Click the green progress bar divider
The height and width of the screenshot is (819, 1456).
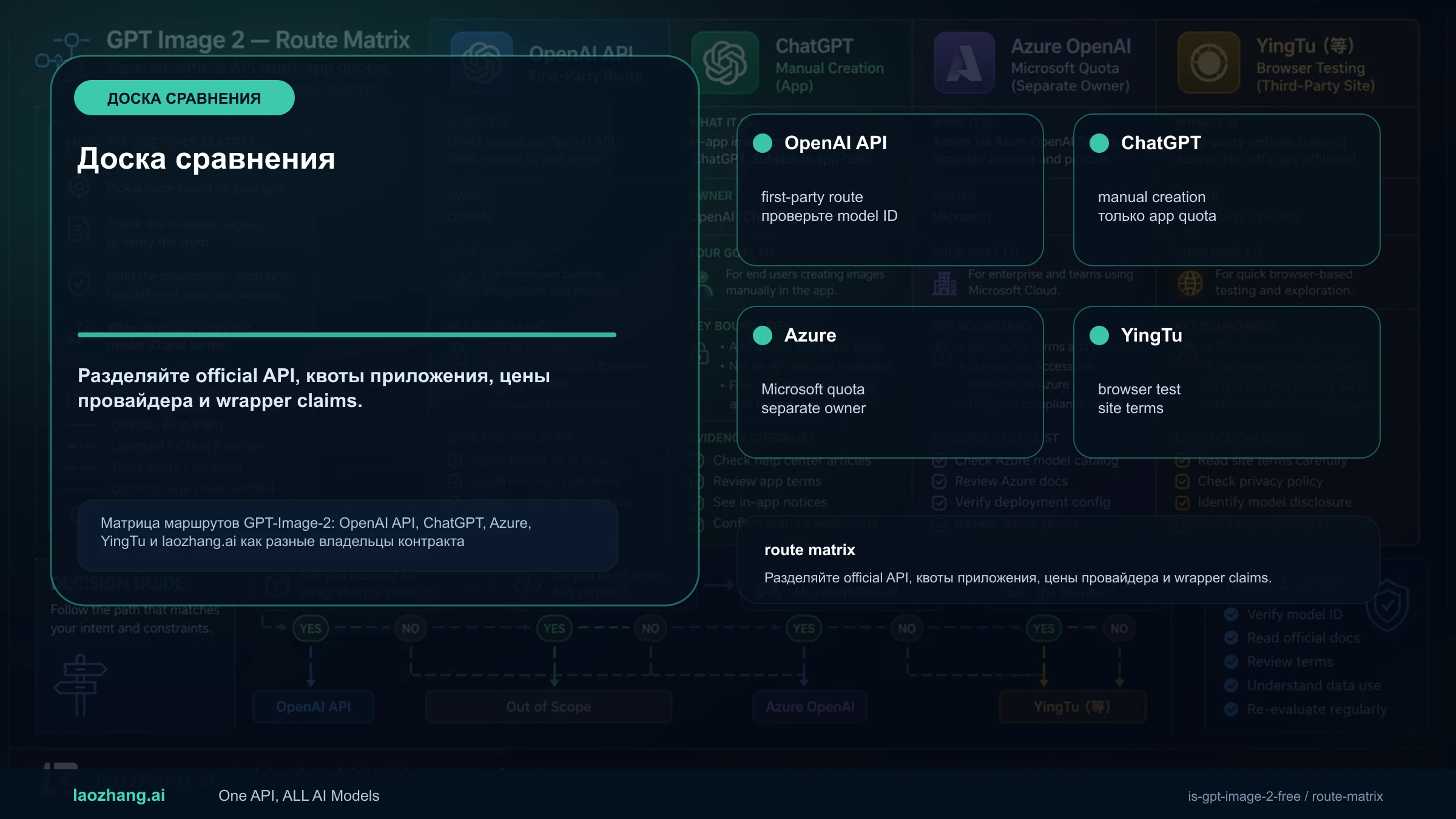coord(347,335)
